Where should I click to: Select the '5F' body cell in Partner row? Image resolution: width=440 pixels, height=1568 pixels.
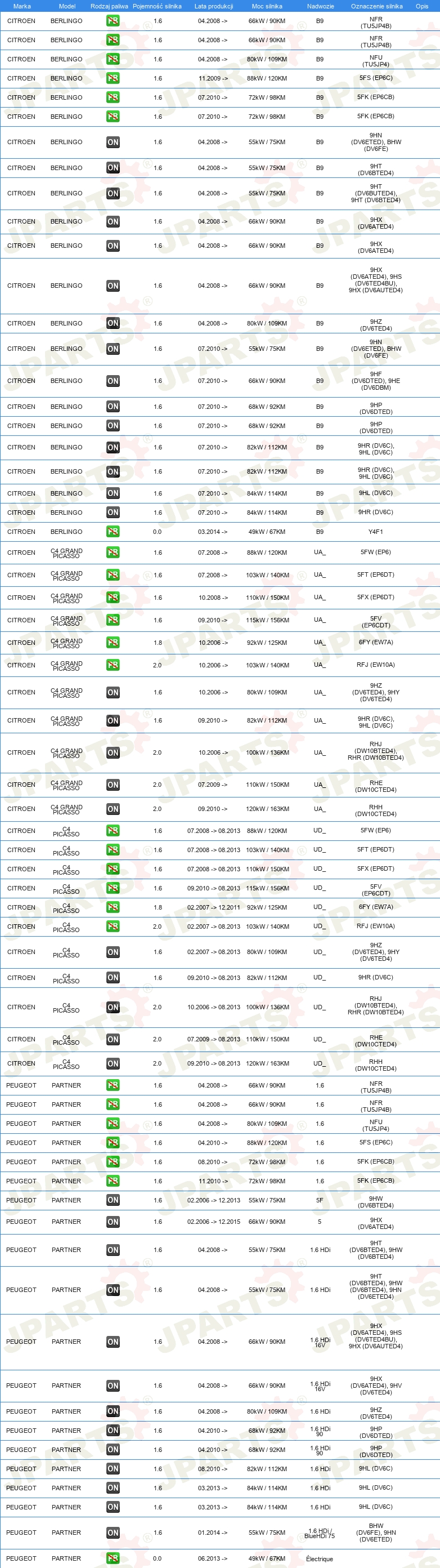tap(320, 1200)
